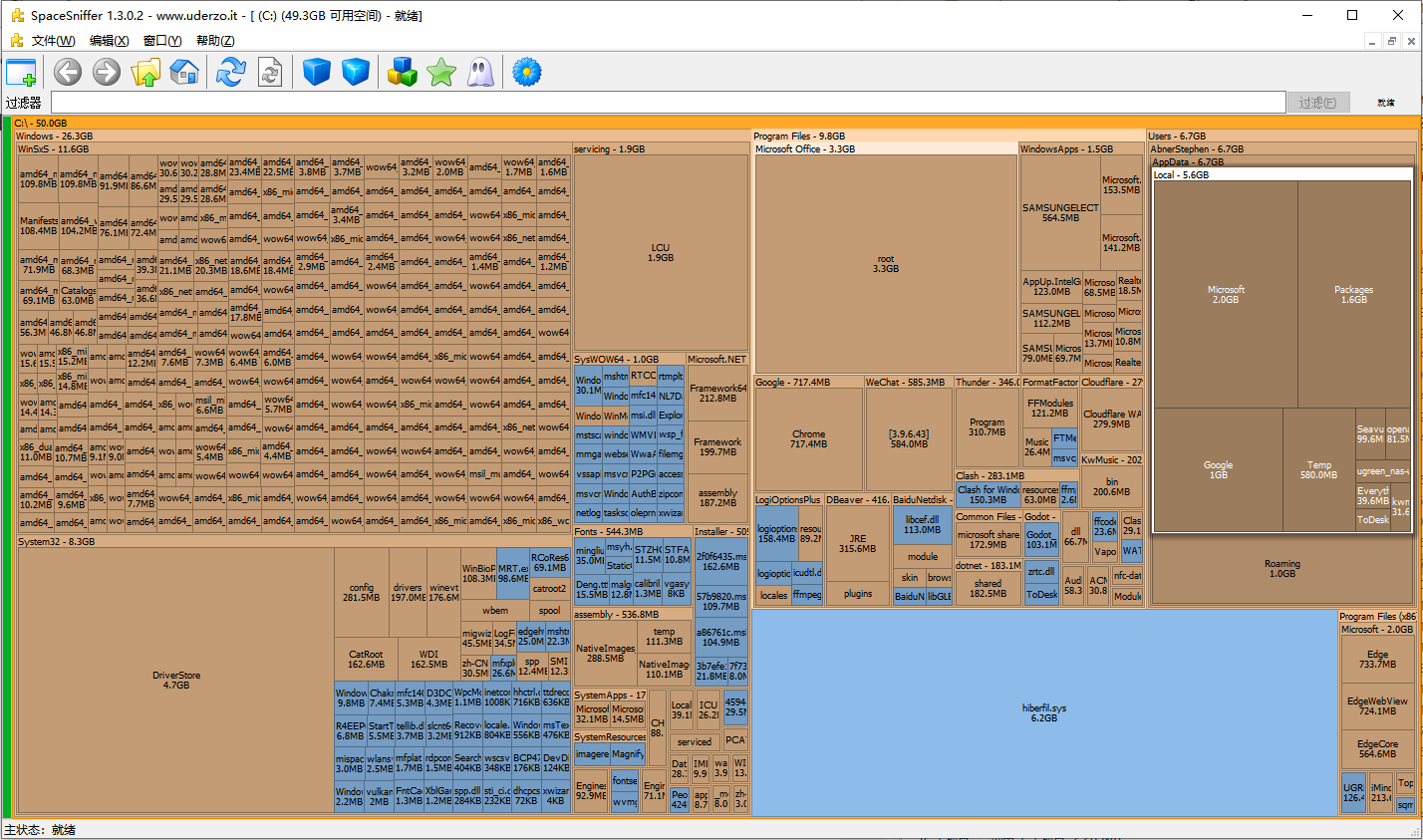This screenshot has width=1423, height=840.
Task: Select the Chrome 717.4MB block
Action: point(808,439)
